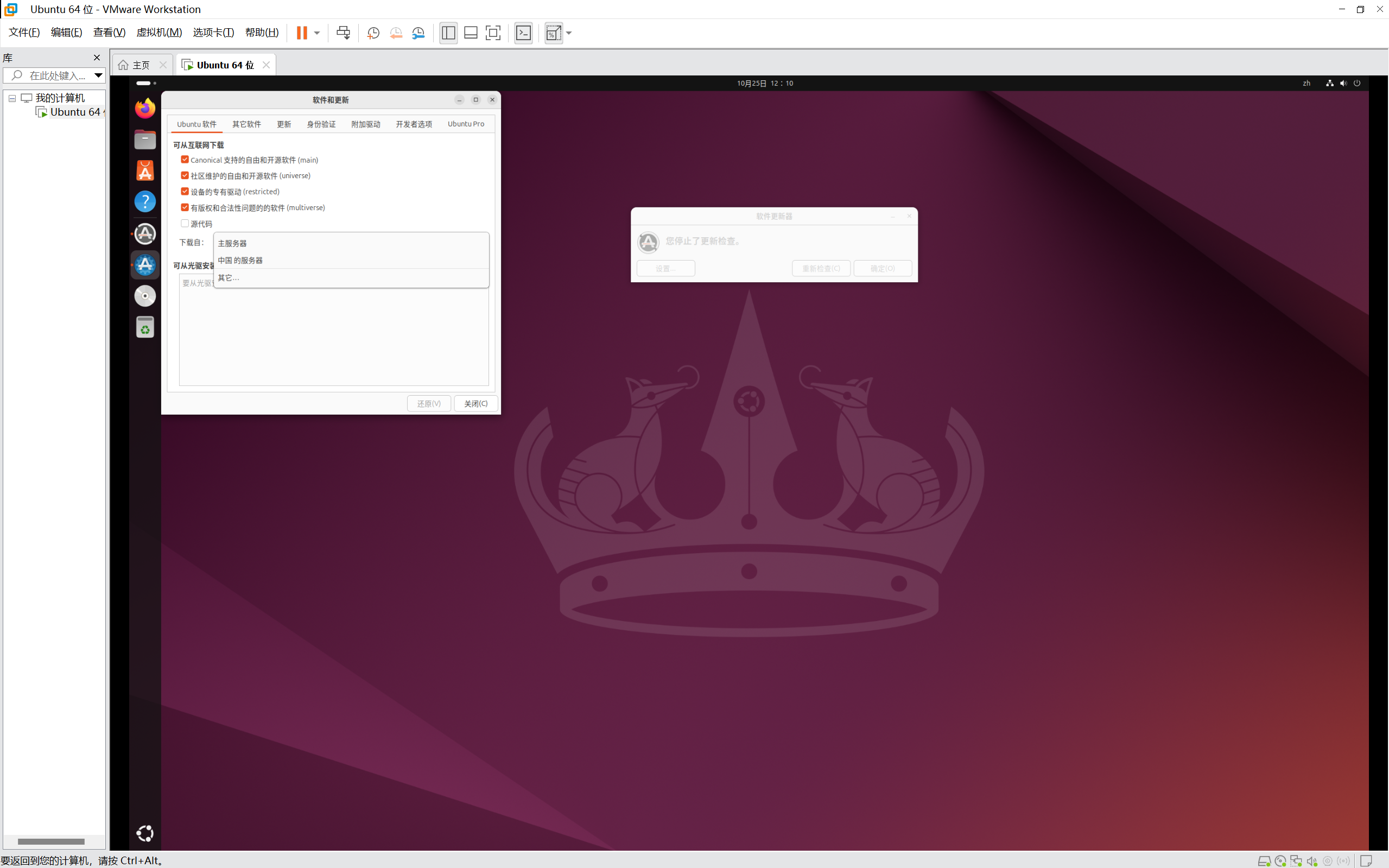Click the volume icon in Ubuntu top bar

coord(1343,83)
